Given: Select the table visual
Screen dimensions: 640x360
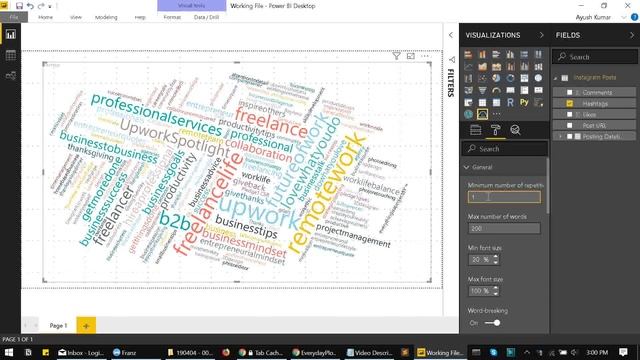Looking at the screenshot, I should (482, 102).
